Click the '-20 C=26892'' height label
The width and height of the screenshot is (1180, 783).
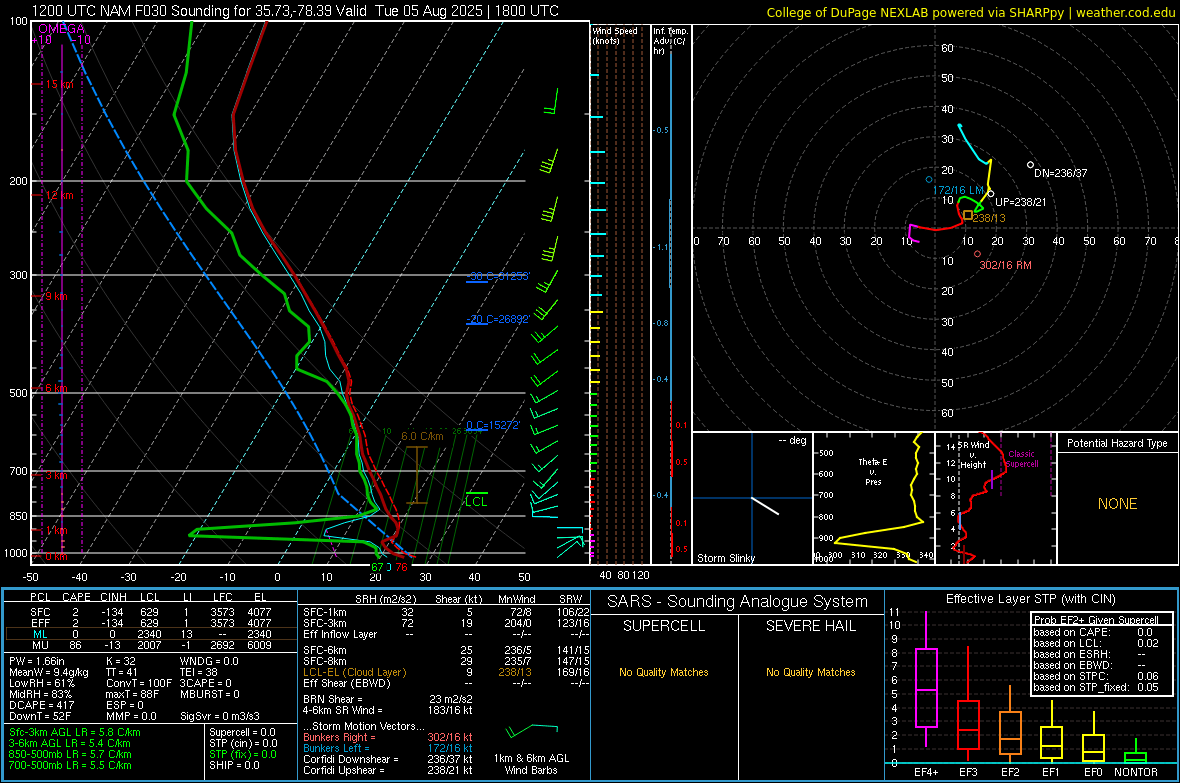click(x=498, y=319)
